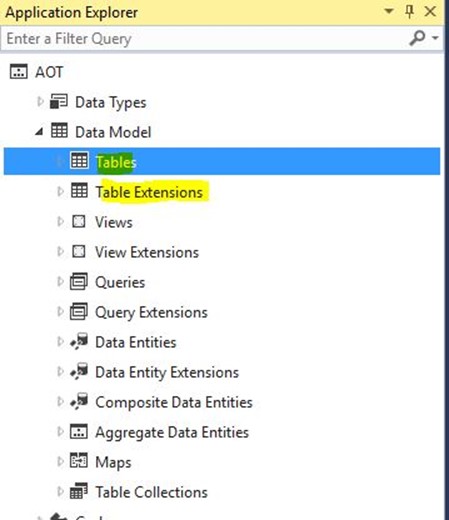Open Application Explorer window position menu
449x520 pixels.
(x=388, y=11)
